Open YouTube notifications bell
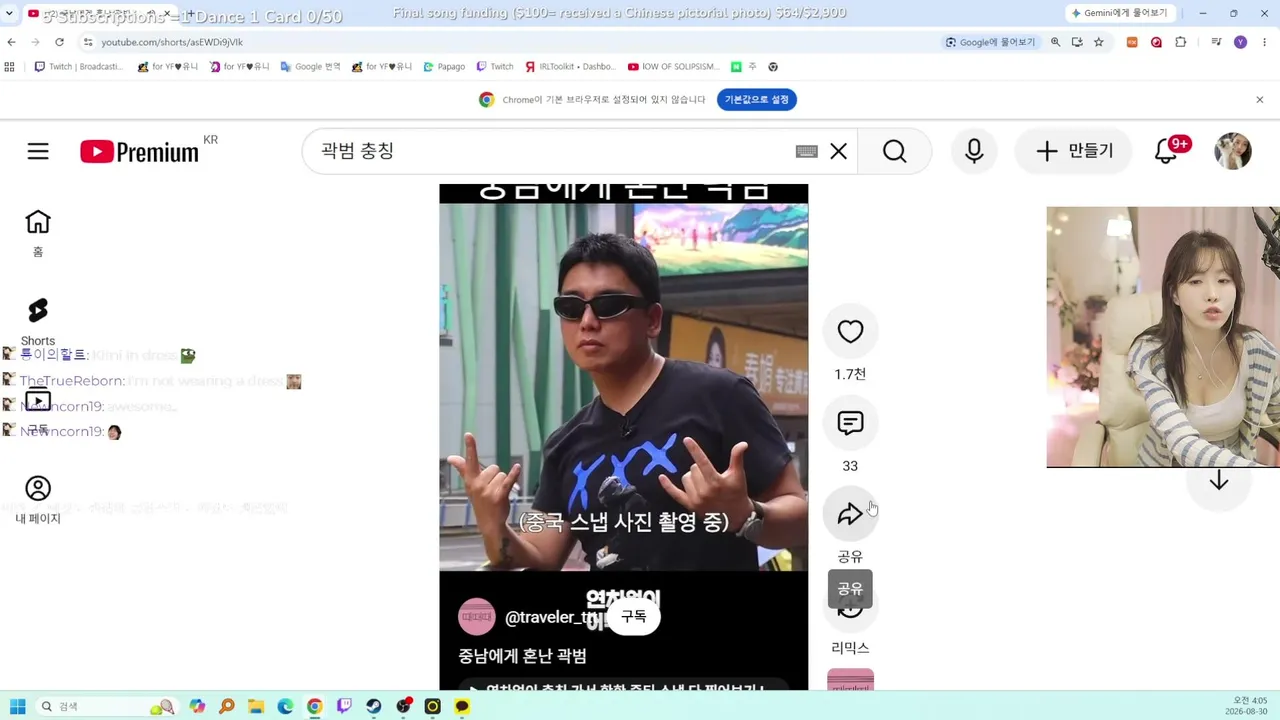1280x720 pixels. click(x=1166, y=151)
